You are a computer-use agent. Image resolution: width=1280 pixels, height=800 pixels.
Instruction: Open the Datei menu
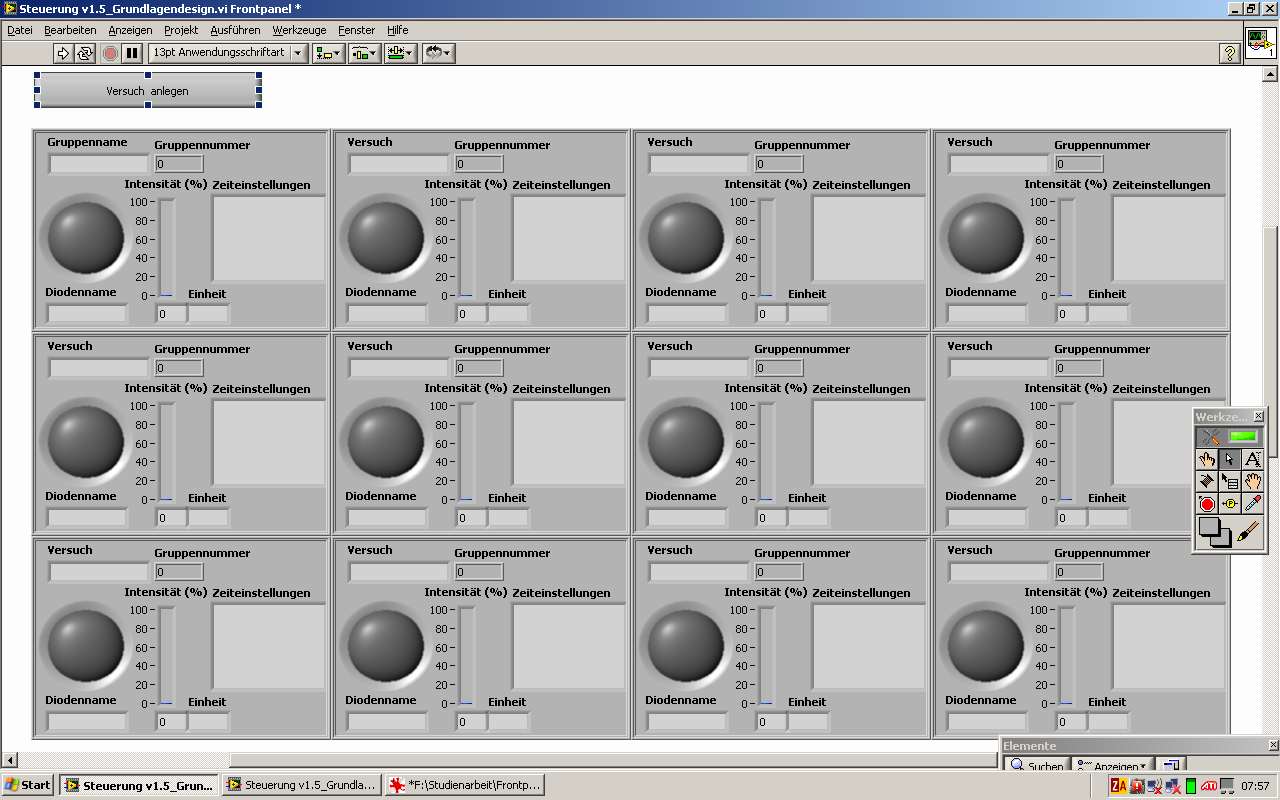click(20, 30)
